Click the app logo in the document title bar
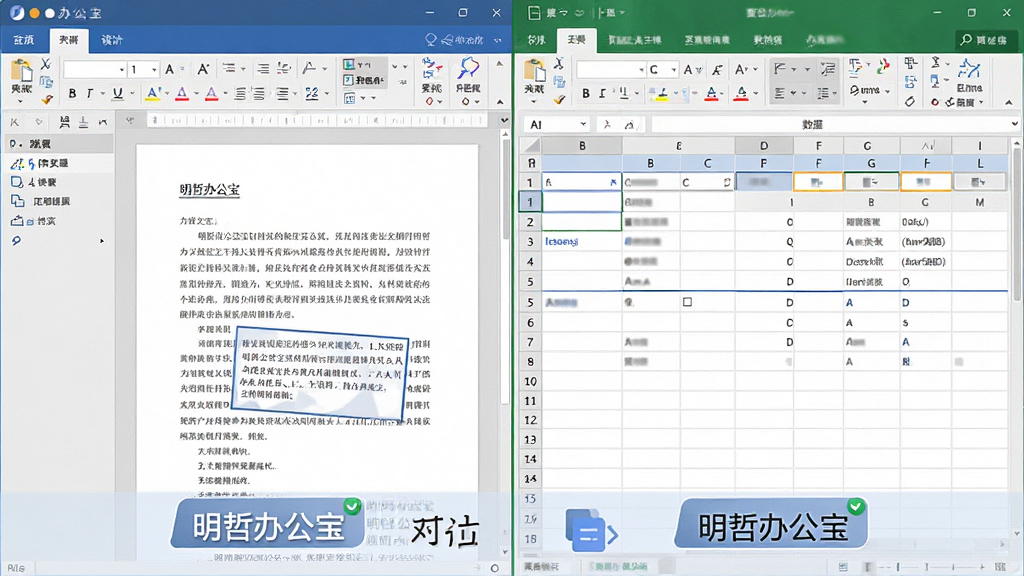Screen dimensions: 1024x576 pos(18,12)
